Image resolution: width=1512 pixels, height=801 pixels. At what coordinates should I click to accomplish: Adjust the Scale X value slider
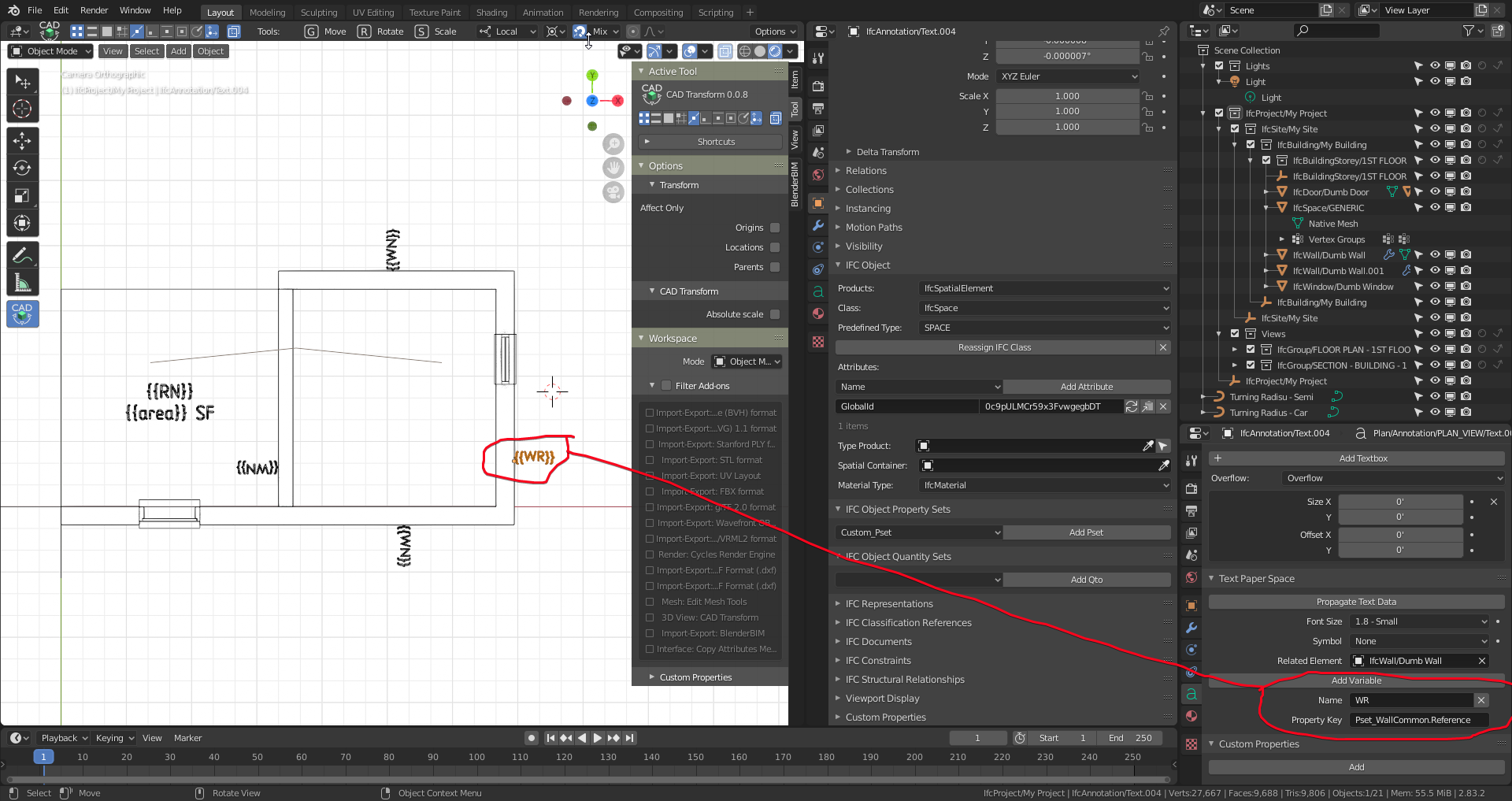point(1067,95)
